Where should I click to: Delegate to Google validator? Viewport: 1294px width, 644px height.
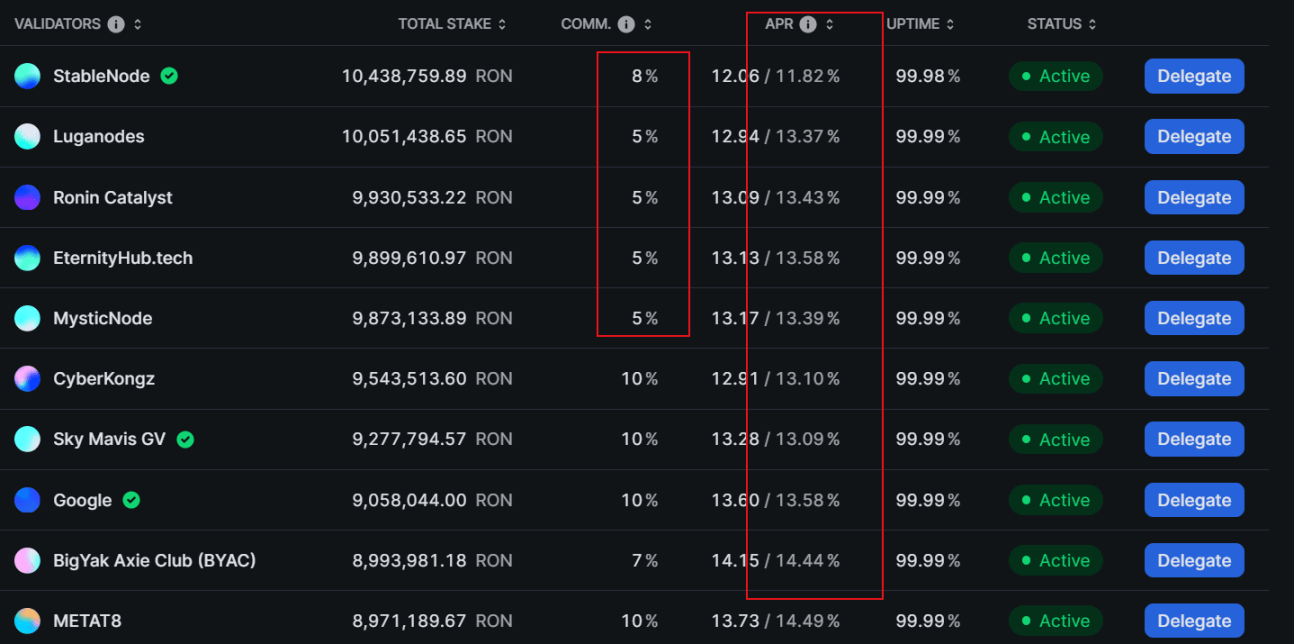1194,500
